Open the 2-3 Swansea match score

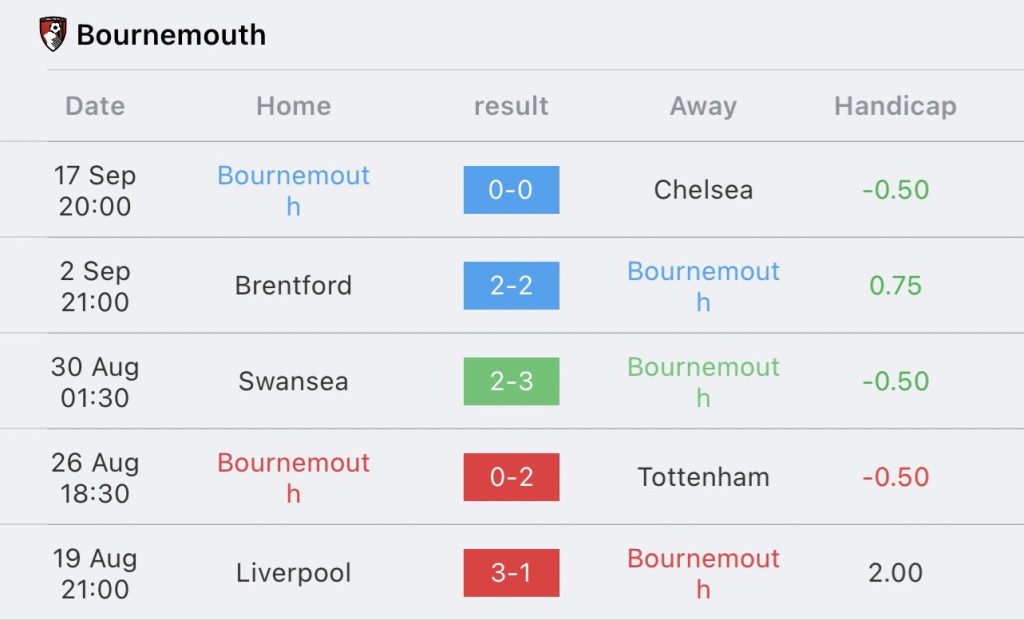pos(511,381)
